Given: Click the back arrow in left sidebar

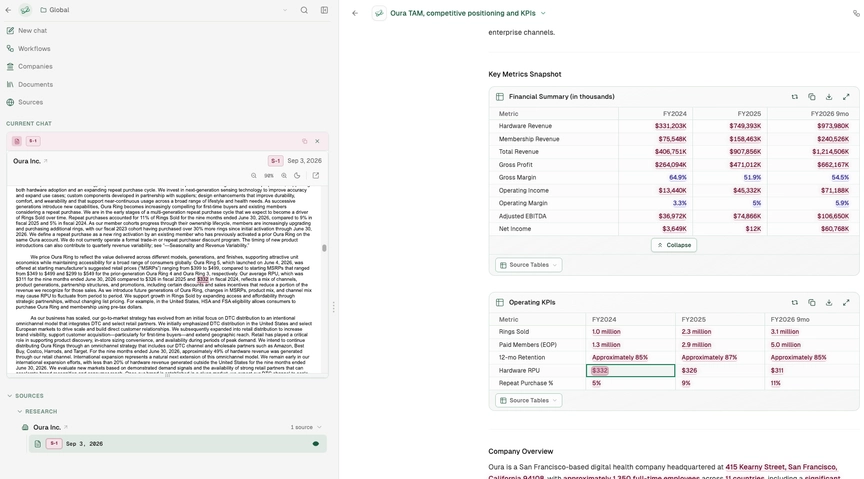Looking at the screenshot, I should pos(8,10).
